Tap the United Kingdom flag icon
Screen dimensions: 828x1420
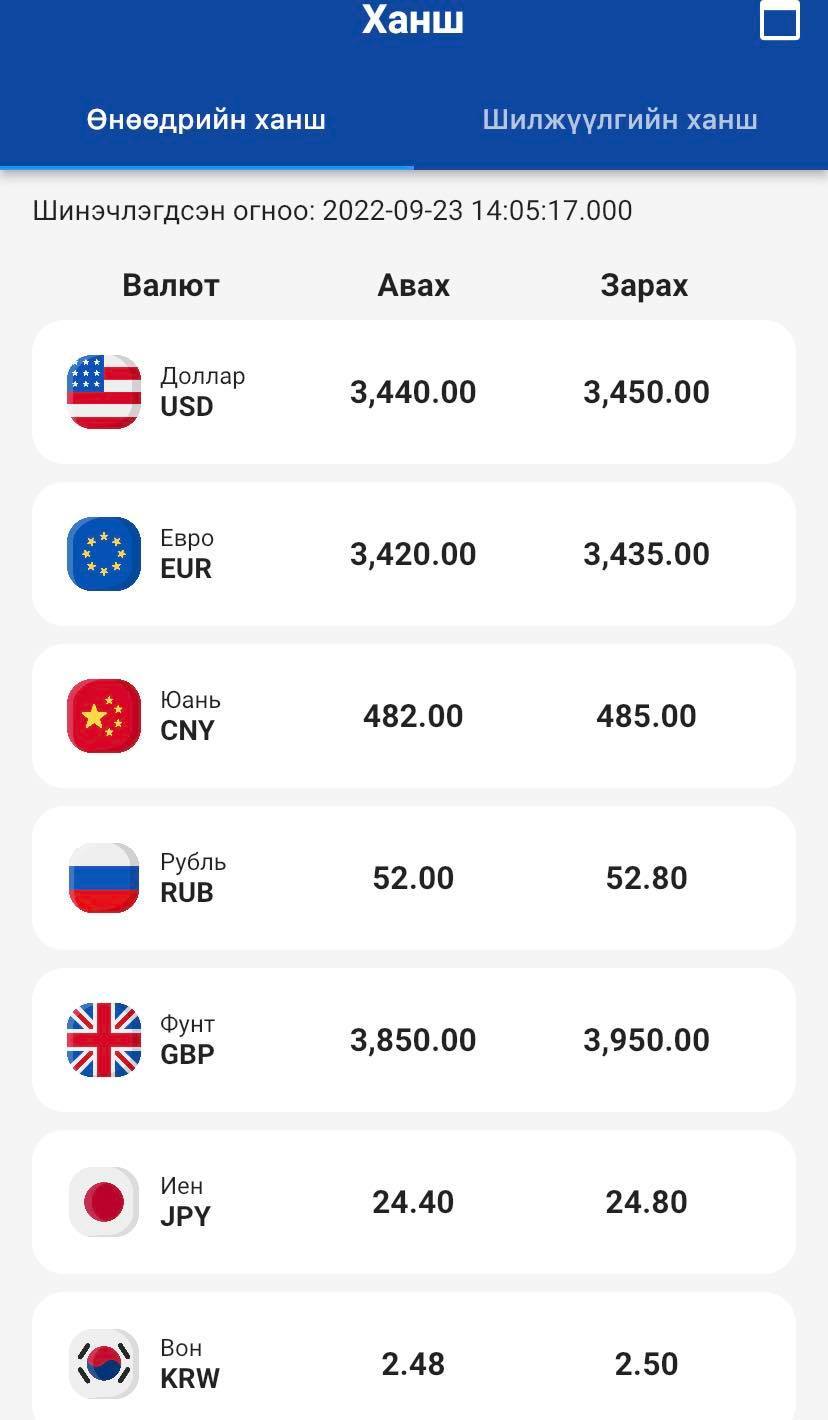(104, 1040)
